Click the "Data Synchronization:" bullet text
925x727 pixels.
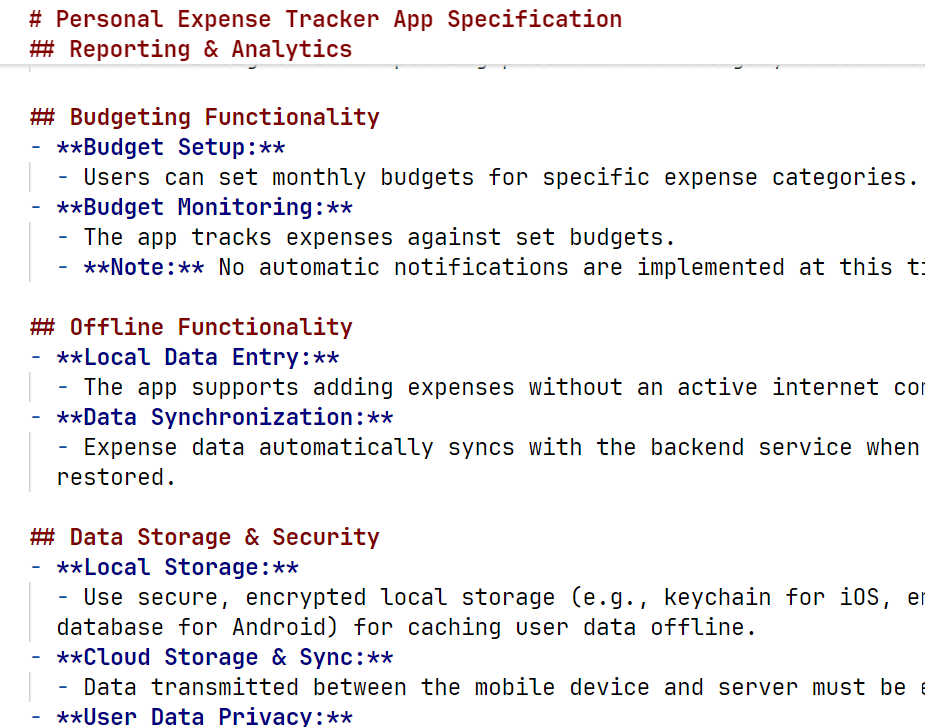225,417
